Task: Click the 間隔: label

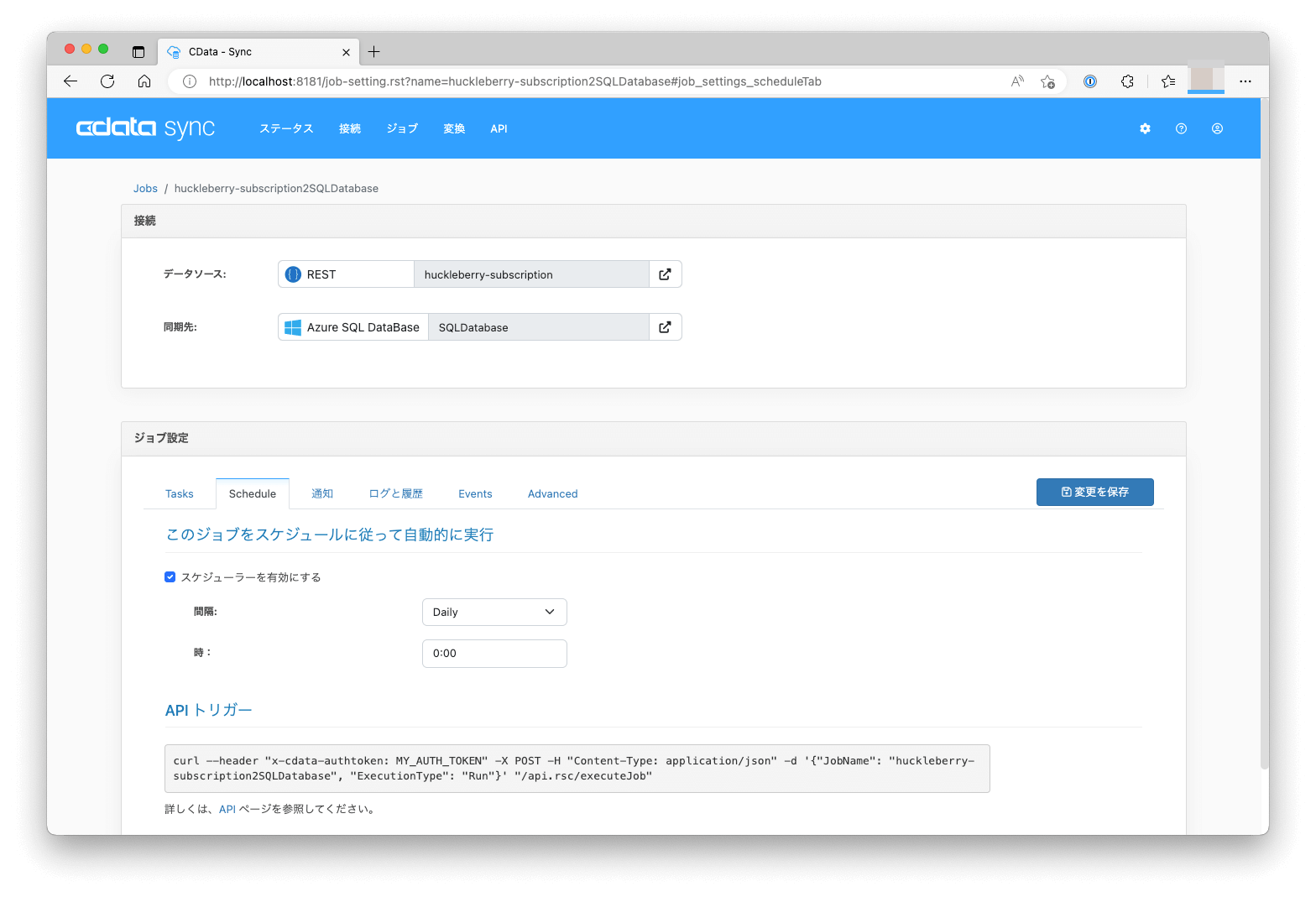Action: [206, 612]
